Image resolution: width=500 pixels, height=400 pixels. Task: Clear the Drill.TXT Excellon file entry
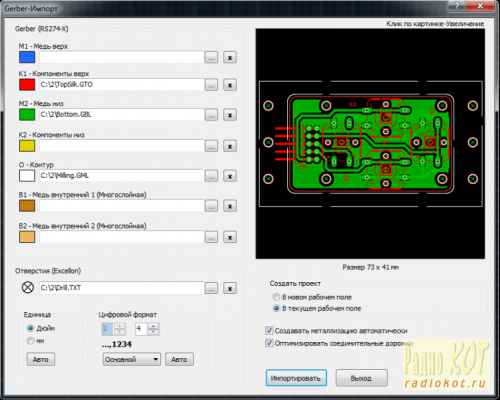pos(230,288)
